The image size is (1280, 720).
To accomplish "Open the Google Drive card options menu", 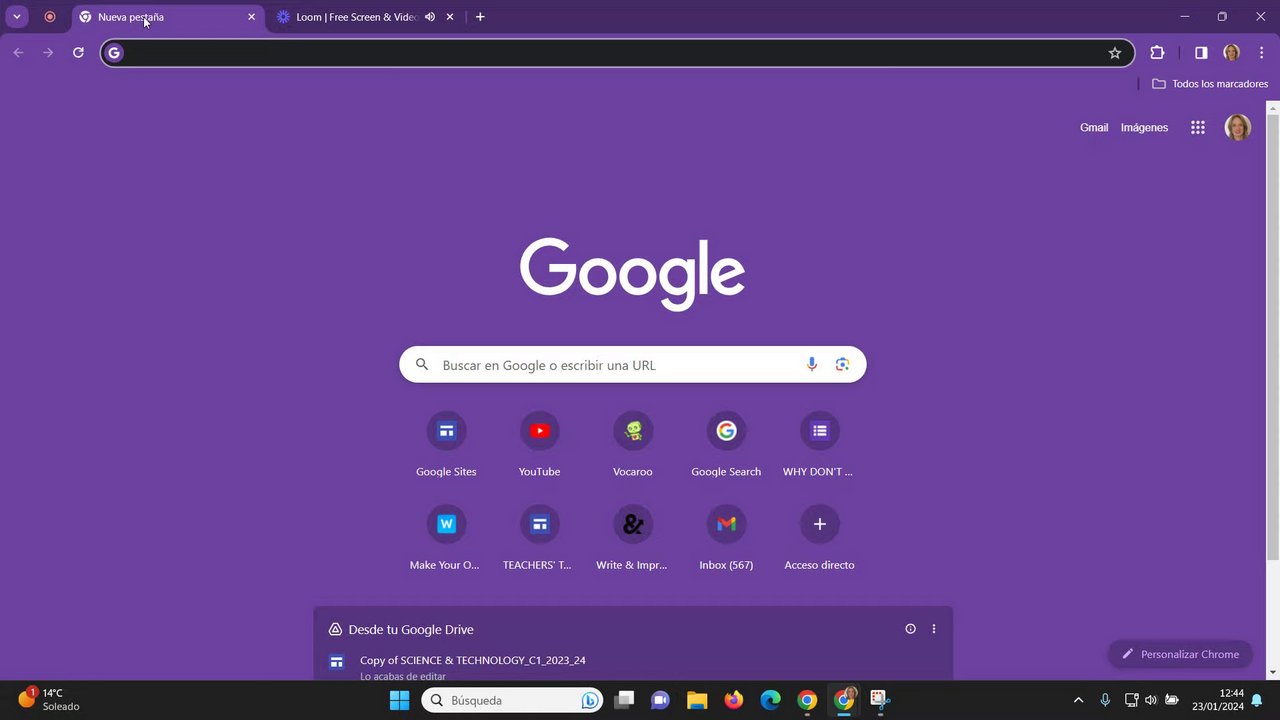I will pos(934,629).
